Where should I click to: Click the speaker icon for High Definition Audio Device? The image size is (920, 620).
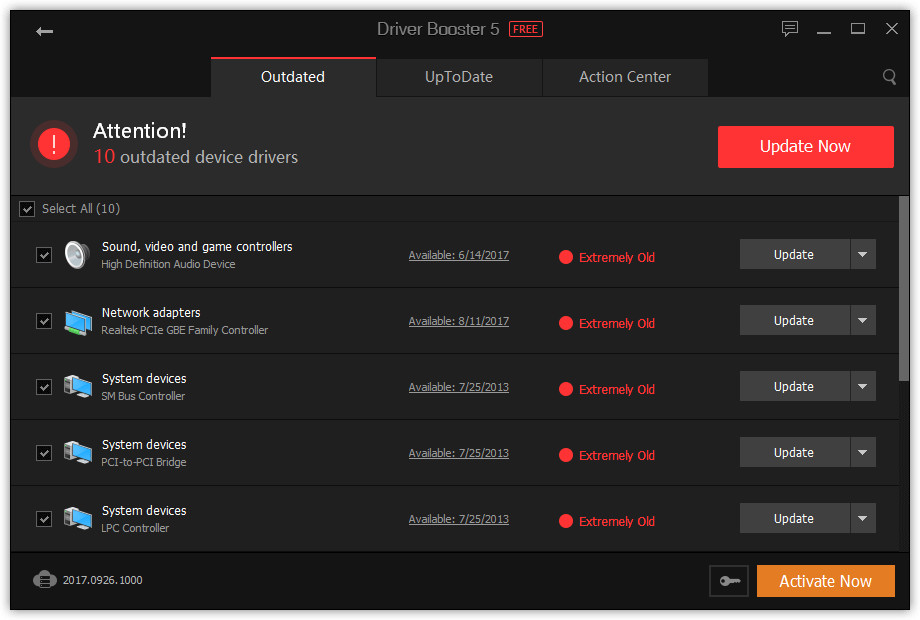tap(77, 255)
